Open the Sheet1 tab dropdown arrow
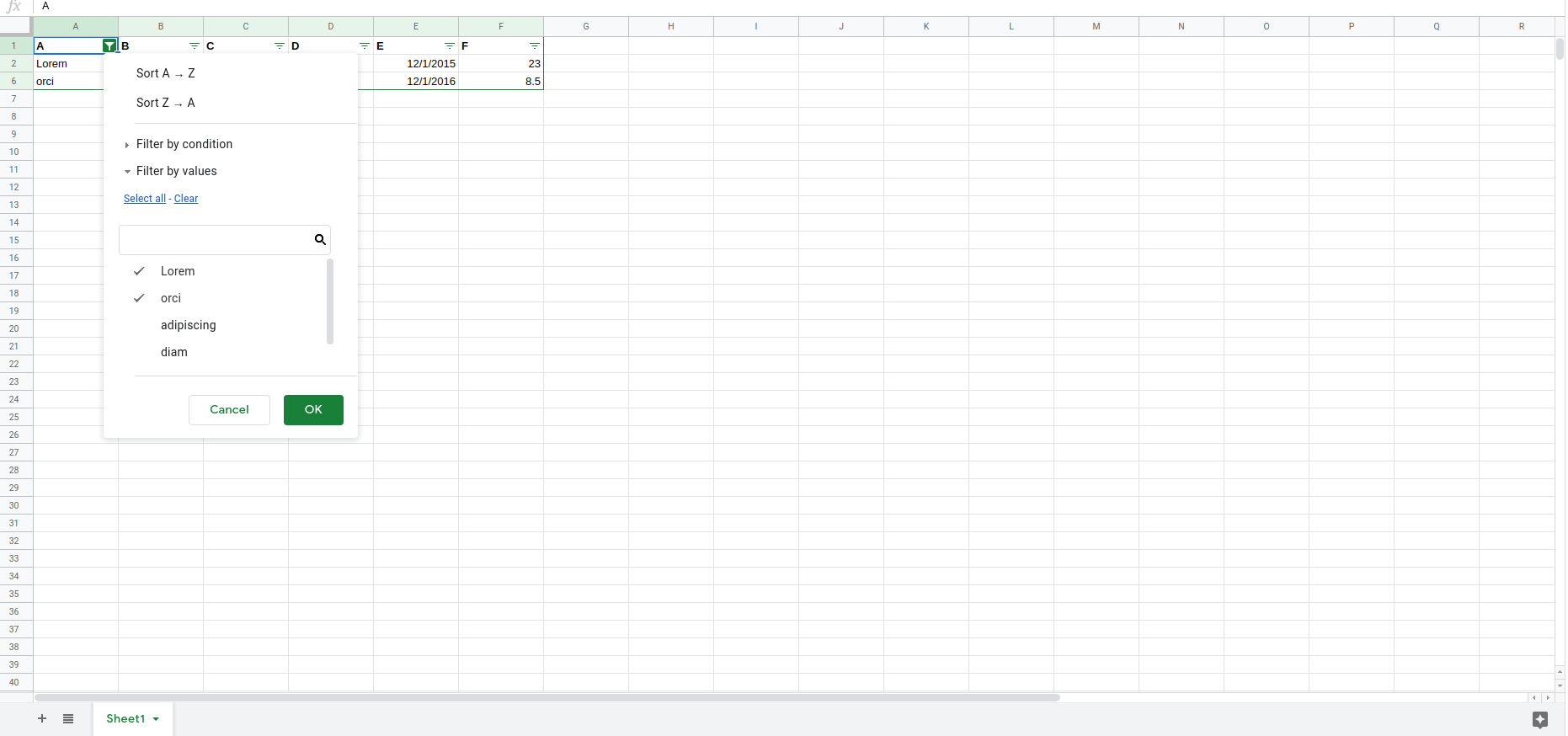1568x736 pixels. pos(156,719)
